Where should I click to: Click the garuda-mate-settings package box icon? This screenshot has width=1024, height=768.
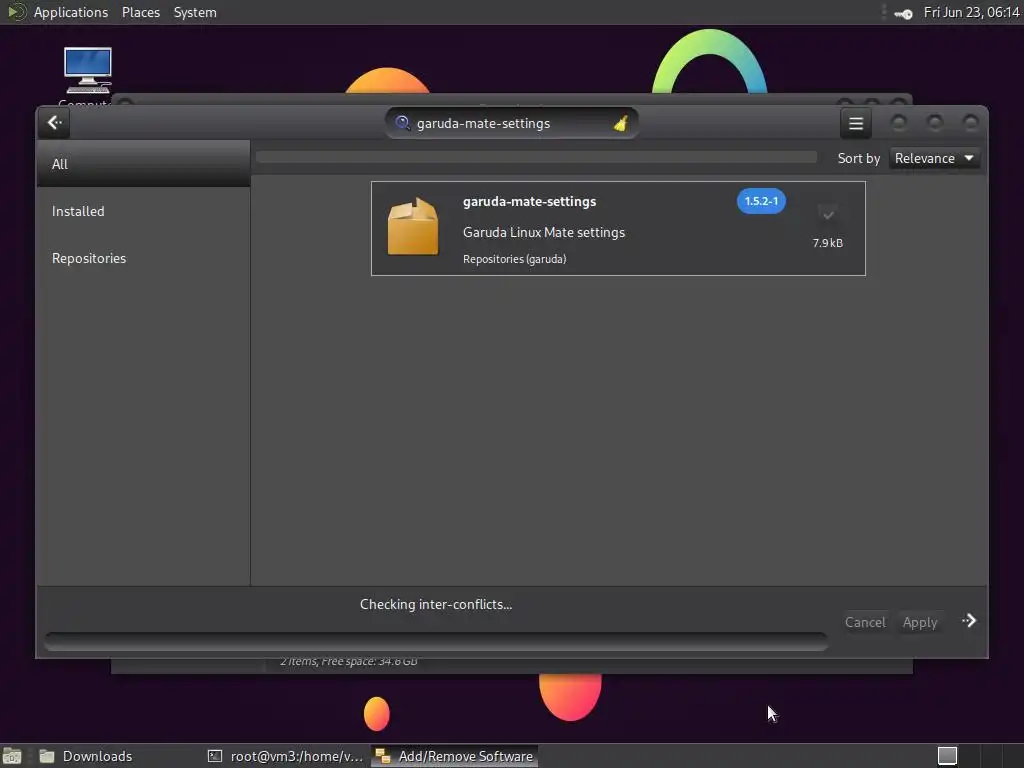tap(413, 226)
